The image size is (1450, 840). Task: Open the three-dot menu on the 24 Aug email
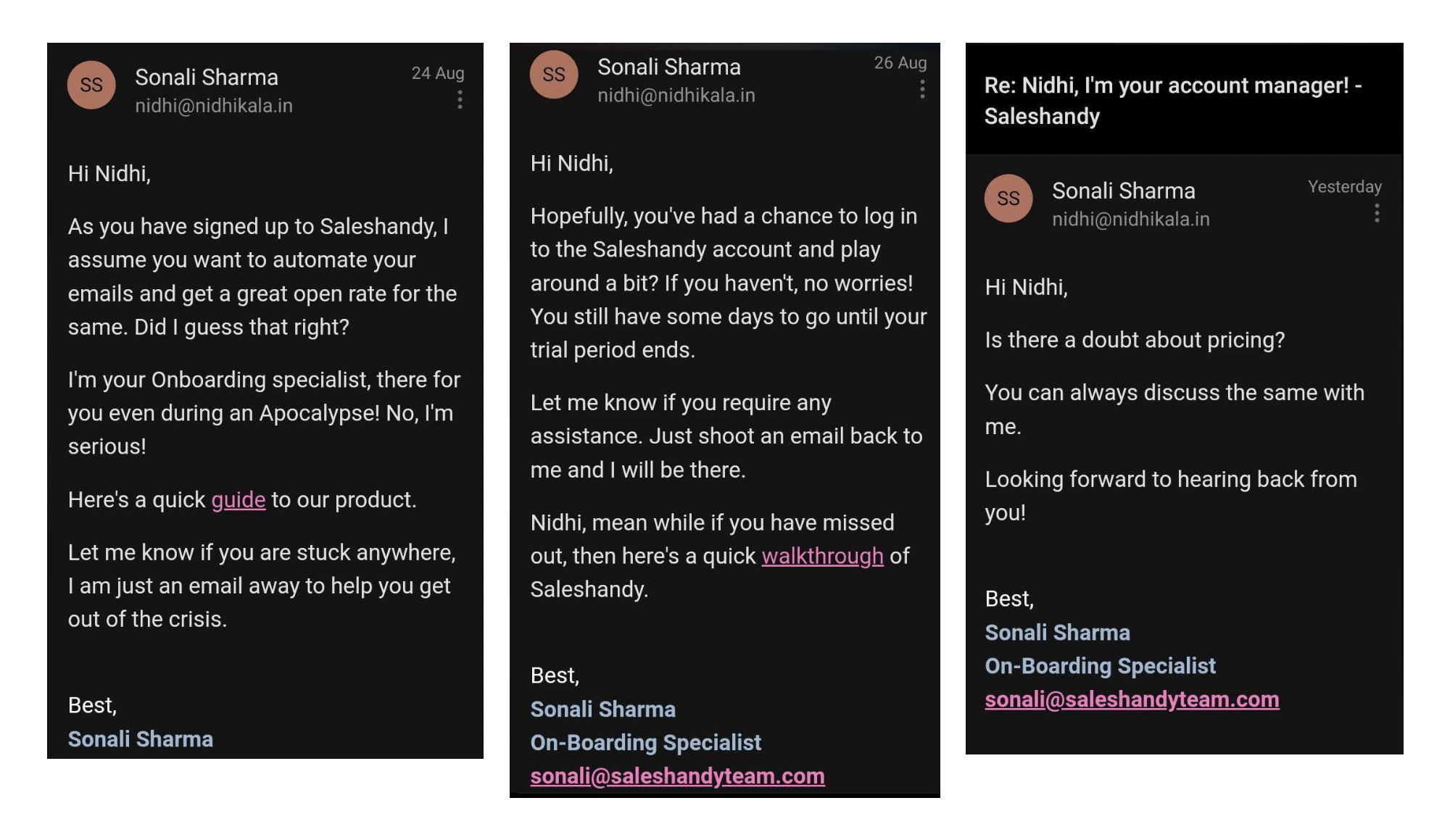[x=460, y=100]
